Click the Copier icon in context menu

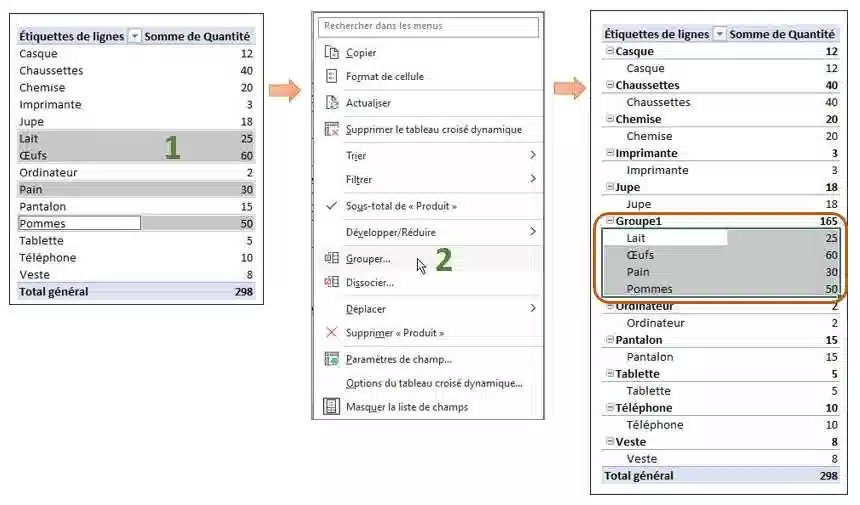pyautogui.click(x=332, y=52)
